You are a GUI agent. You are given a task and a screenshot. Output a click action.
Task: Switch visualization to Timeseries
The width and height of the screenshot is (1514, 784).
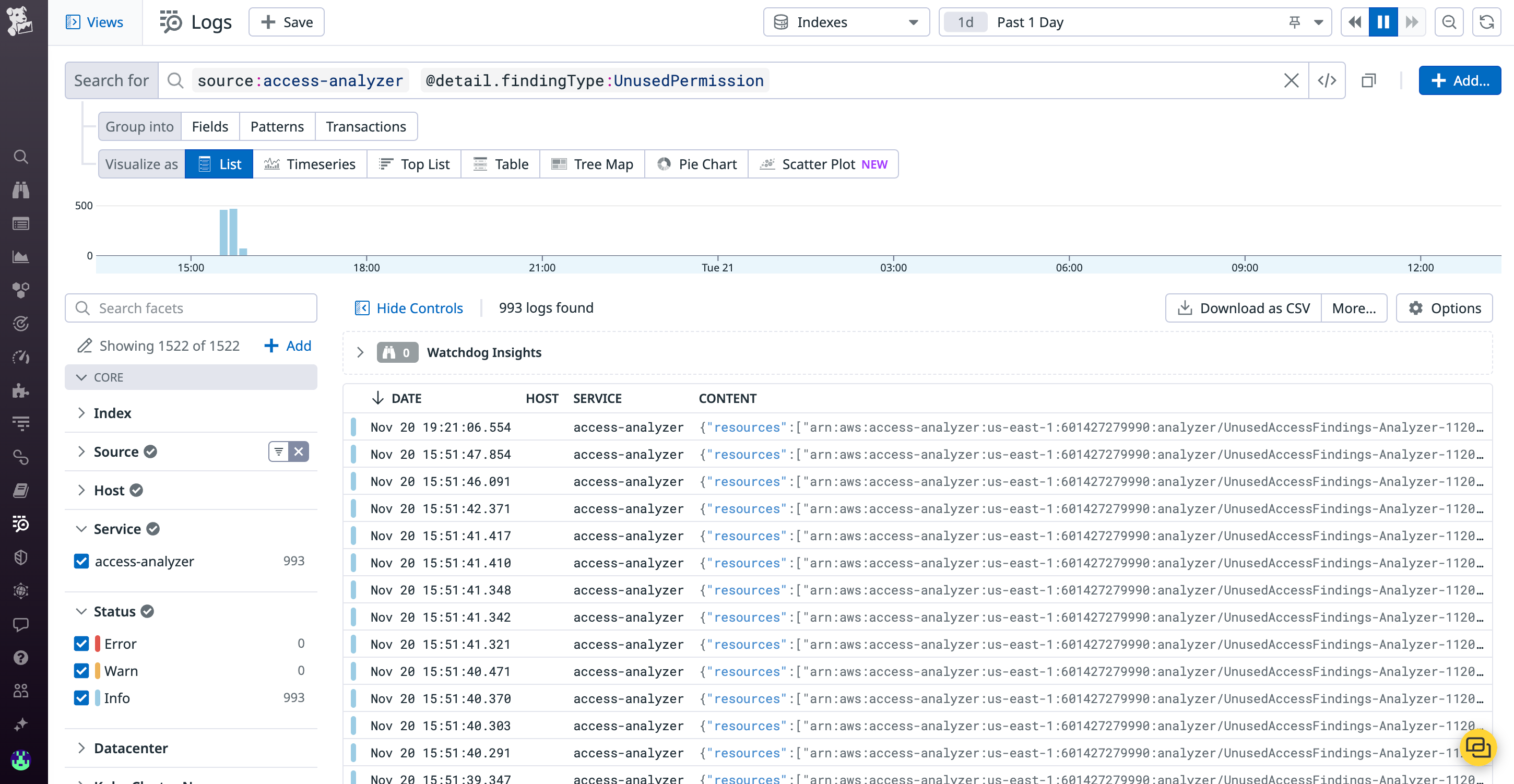310,164
